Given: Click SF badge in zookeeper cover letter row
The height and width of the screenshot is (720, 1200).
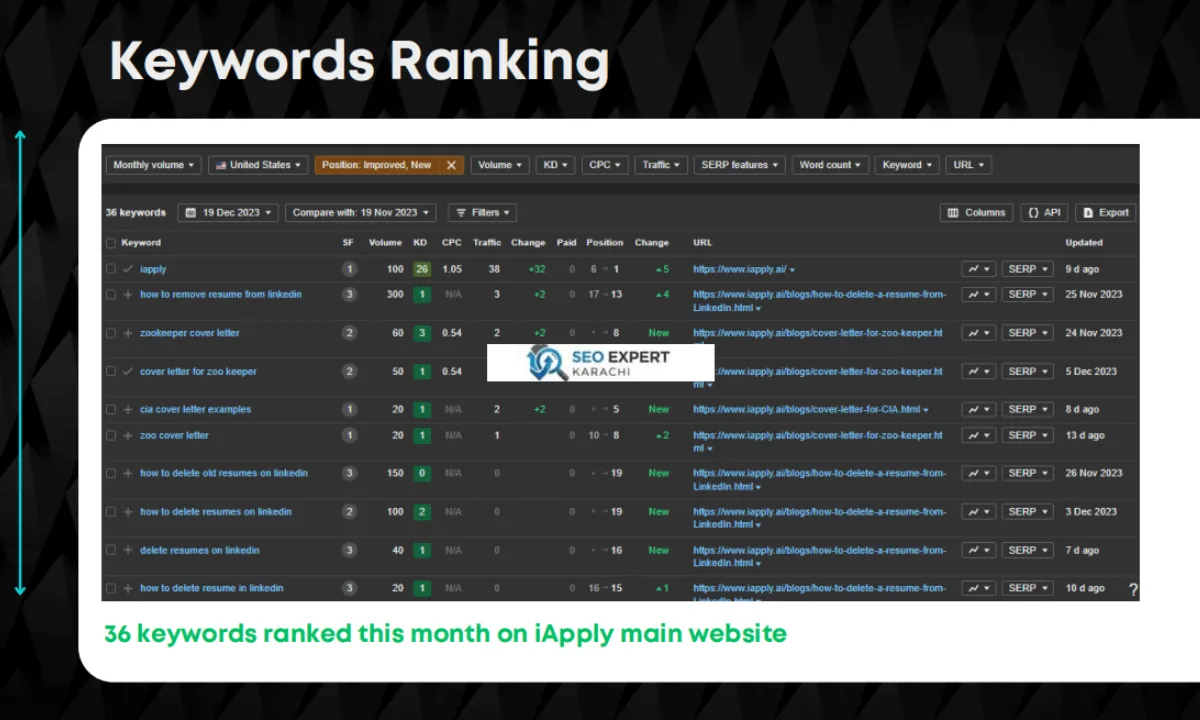Looking at the screenshot, I should click(x=349, y=333).
